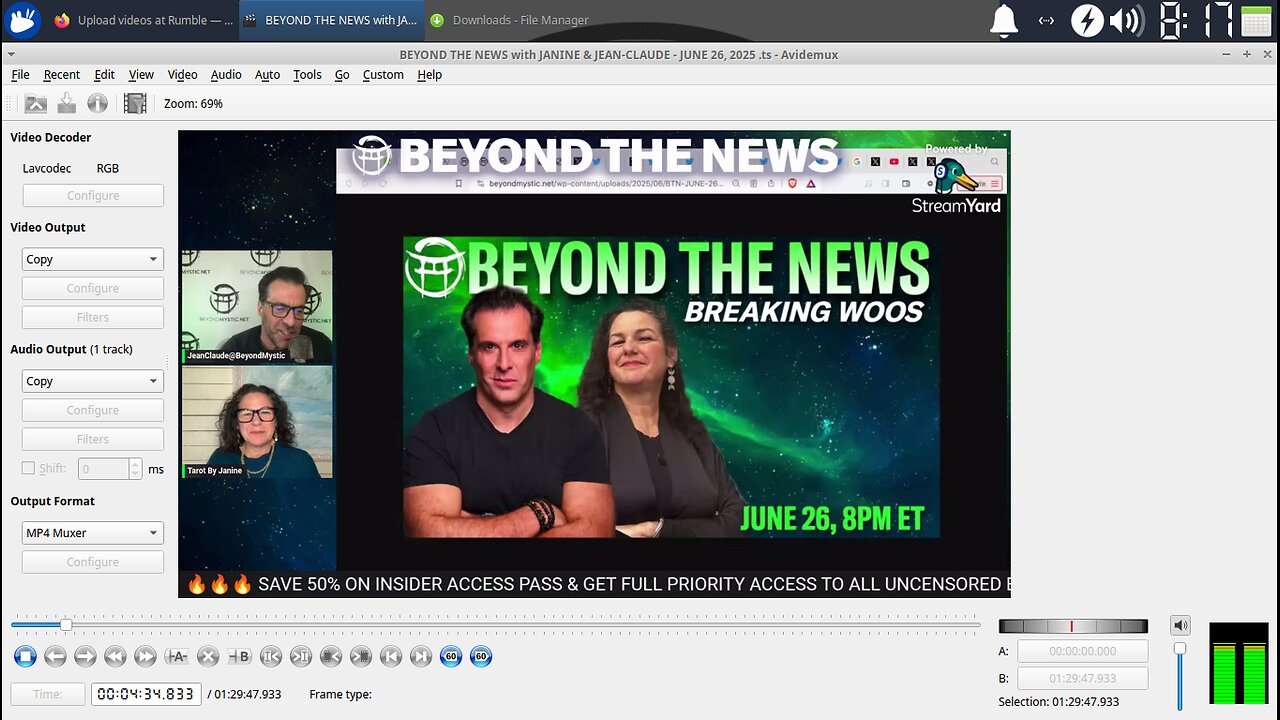
Task: Open the notifications bell in the panel
Action: click(1003, 21)
